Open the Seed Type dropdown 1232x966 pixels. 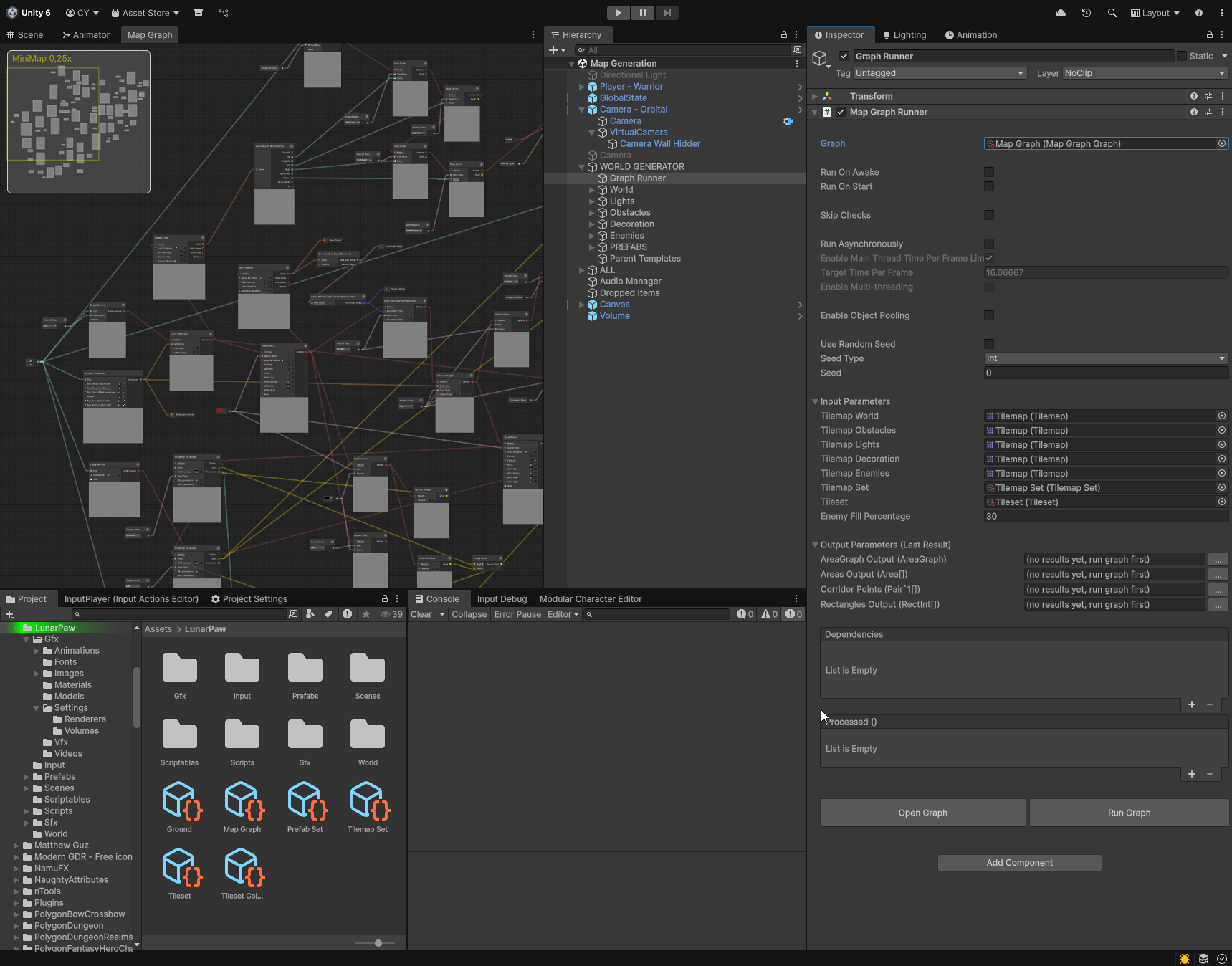1105,358
